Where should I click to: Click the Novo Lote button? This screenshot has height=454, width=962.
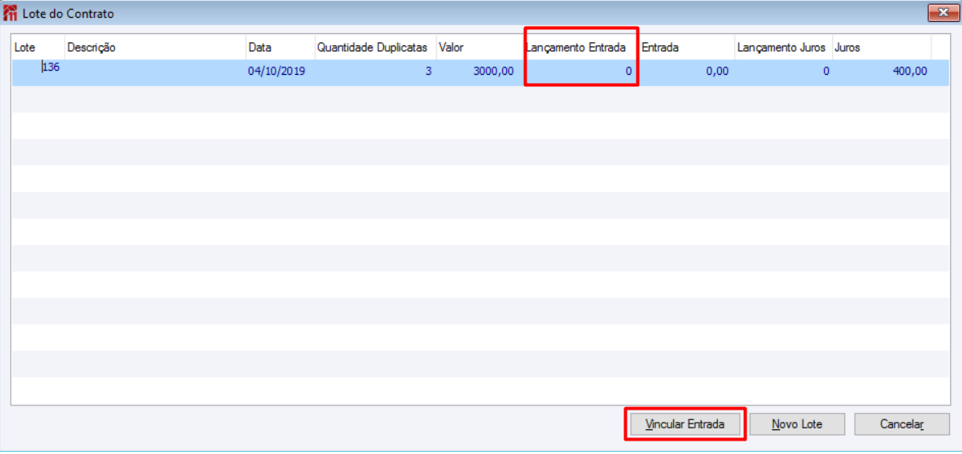pos(797,424)
